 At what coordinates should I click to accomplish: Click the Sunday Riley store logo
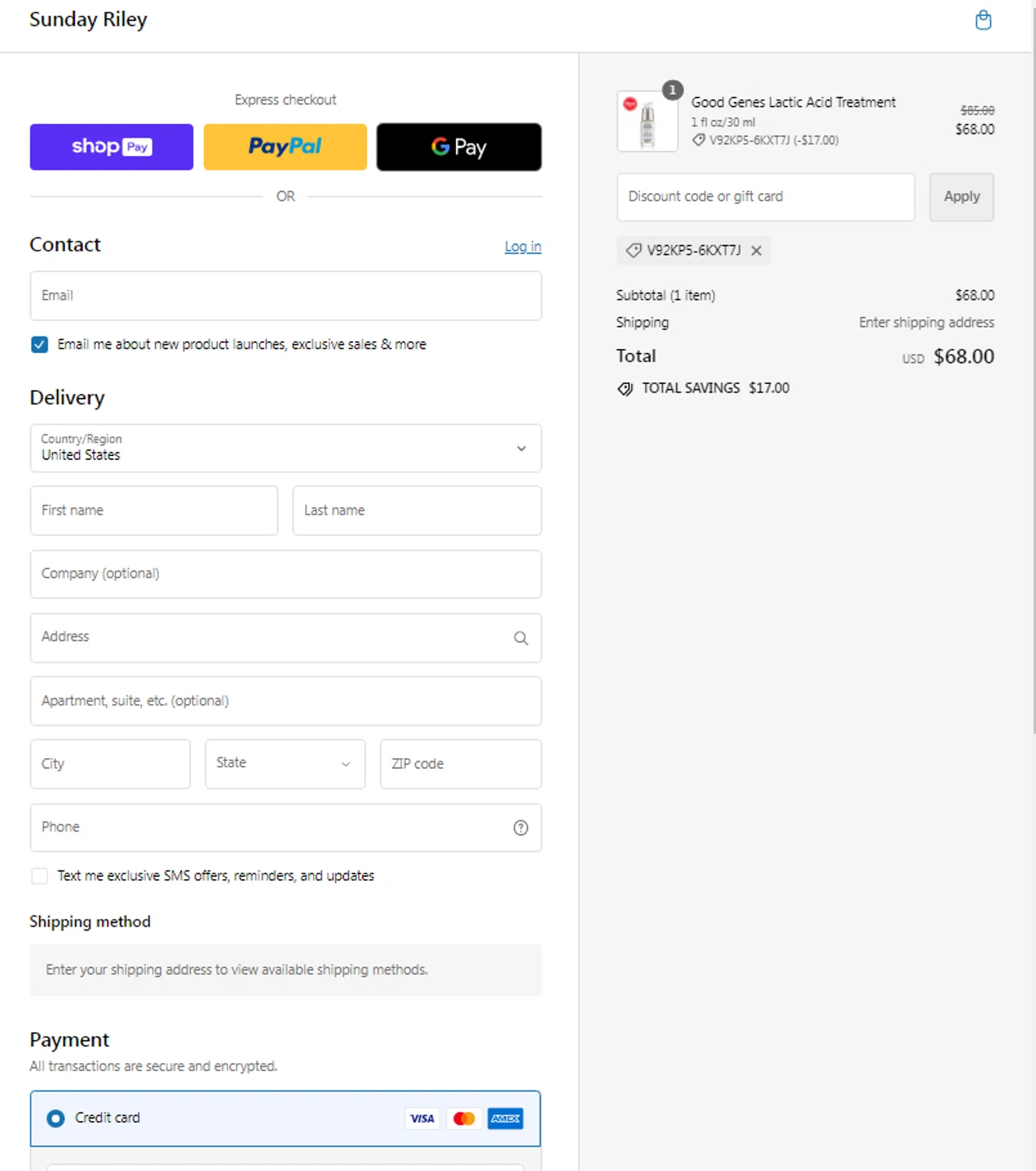click(88, 20)
